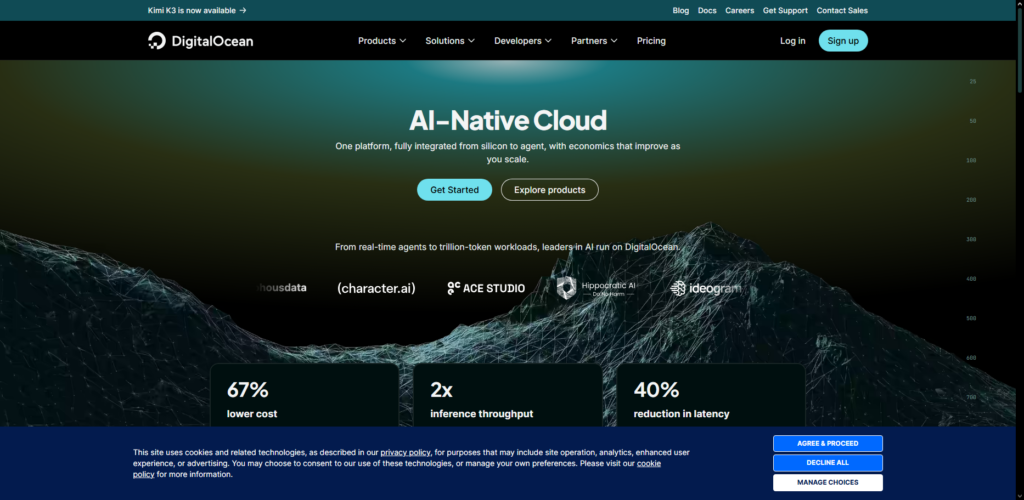The width and height of the screenshot is (1024, 500).
Task: Click Contact Sales link
Action: 842,10
